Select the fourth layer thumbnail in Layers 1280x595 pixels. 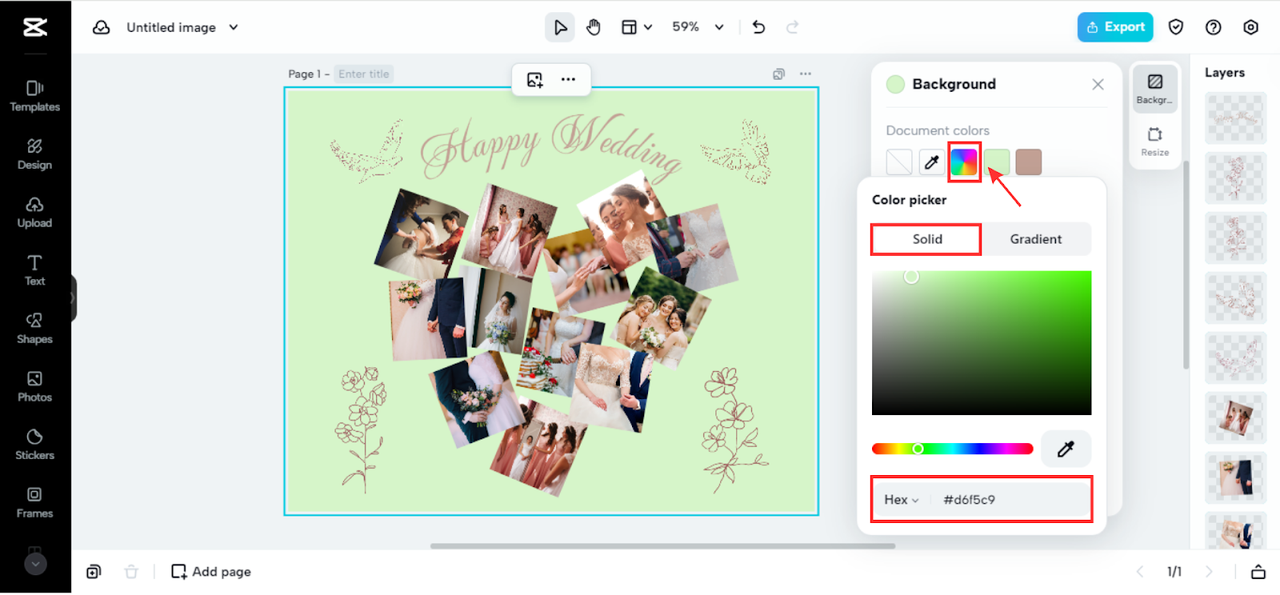[1236, 298]
